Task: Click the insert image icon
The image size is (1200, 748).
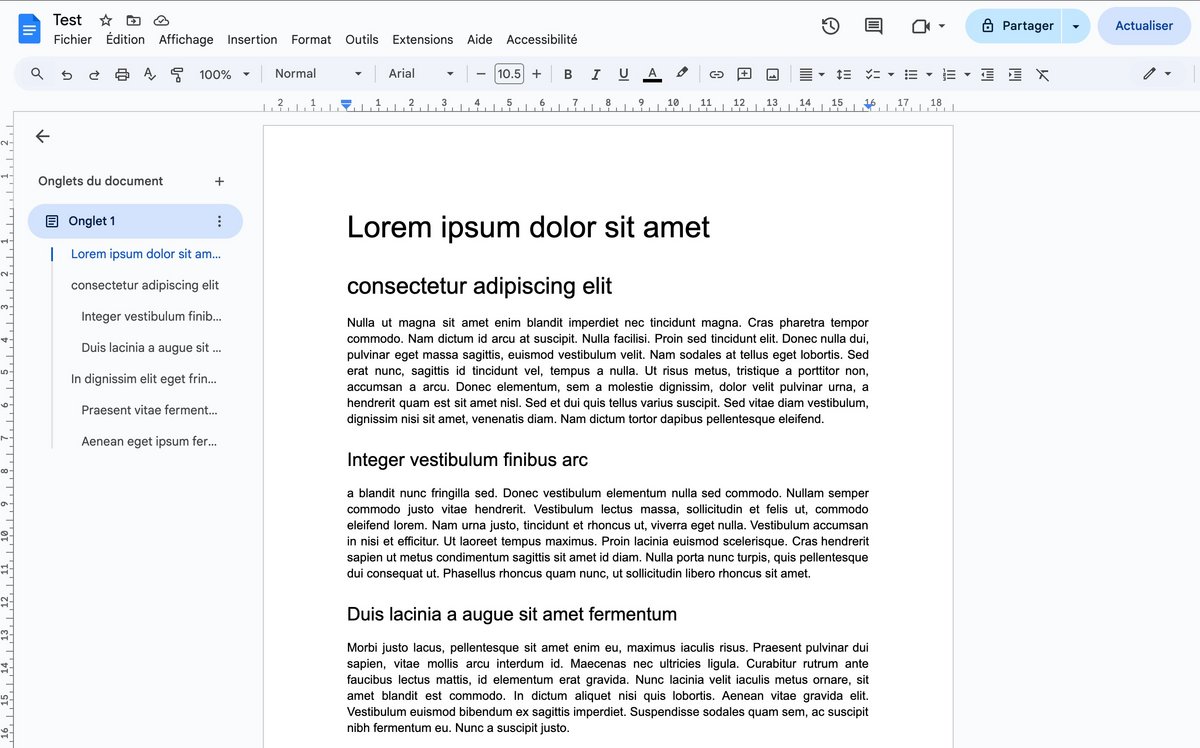Action: point(772,74)
